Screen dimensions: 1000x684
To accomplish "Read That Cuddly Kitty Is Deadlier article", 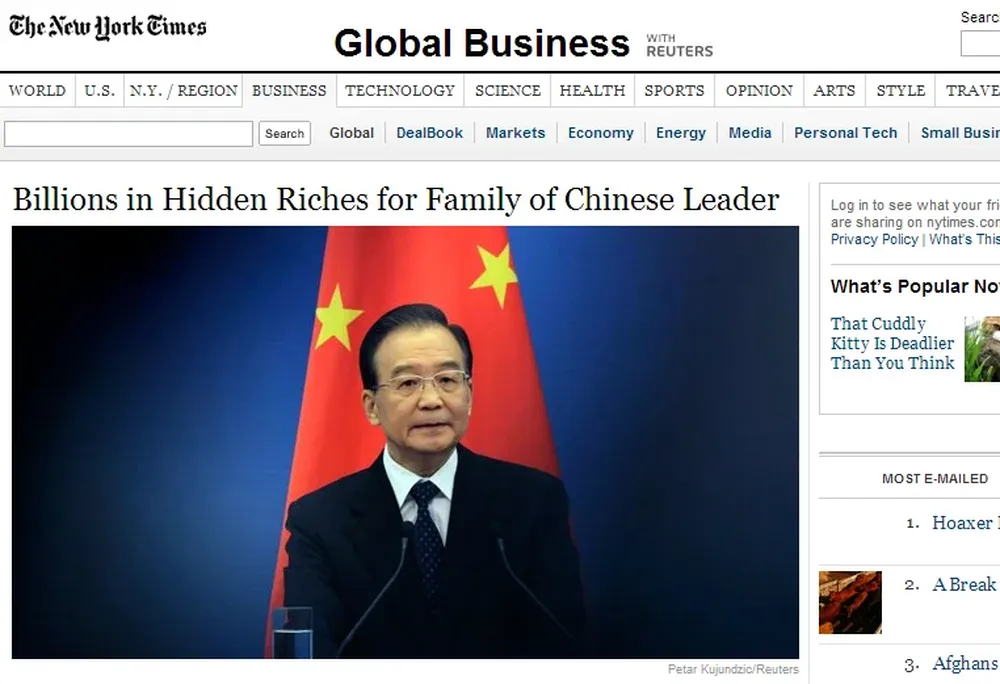I will pyautogui.click(x=892, y=343).
